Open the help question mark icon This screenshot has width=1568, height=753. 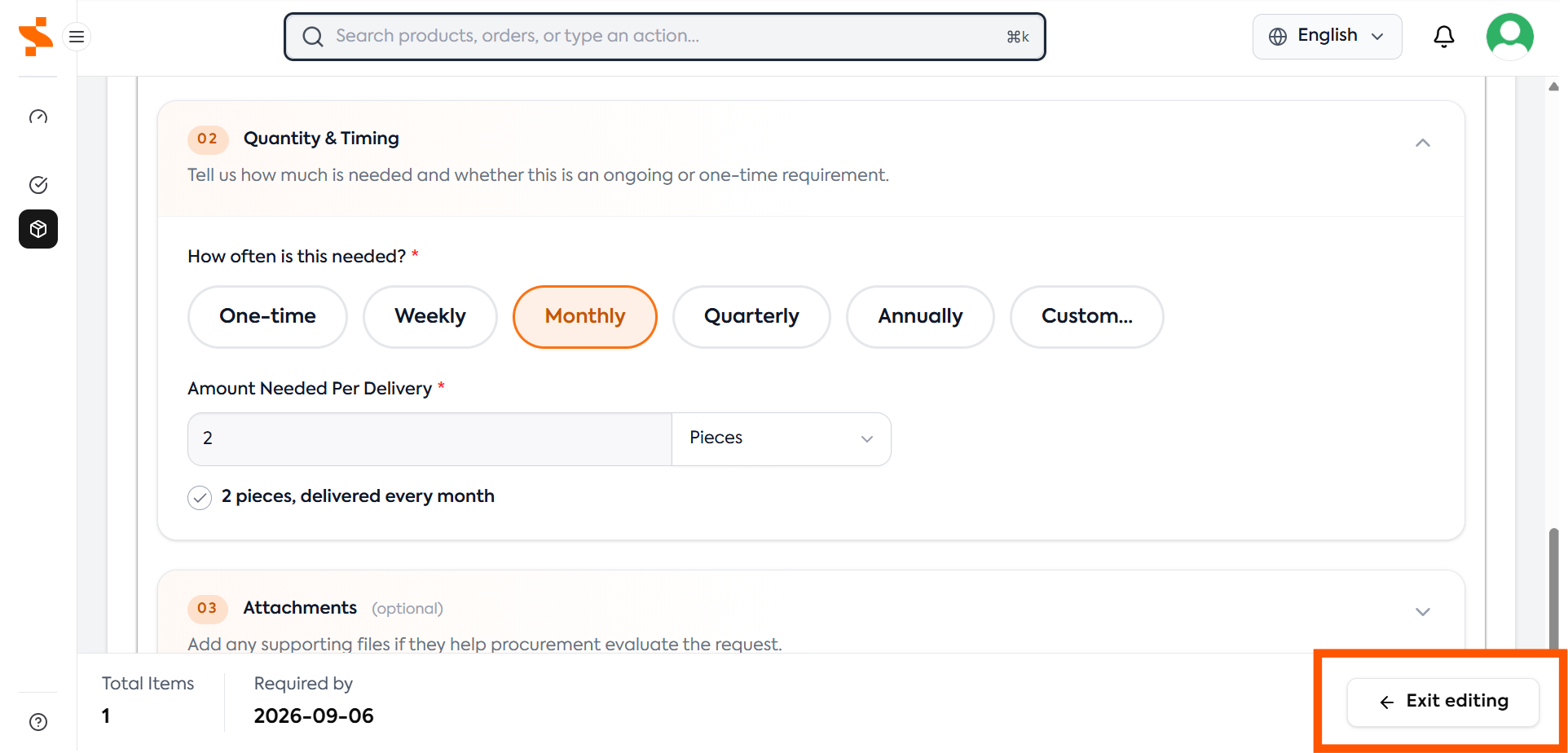[x=38, y=722]
